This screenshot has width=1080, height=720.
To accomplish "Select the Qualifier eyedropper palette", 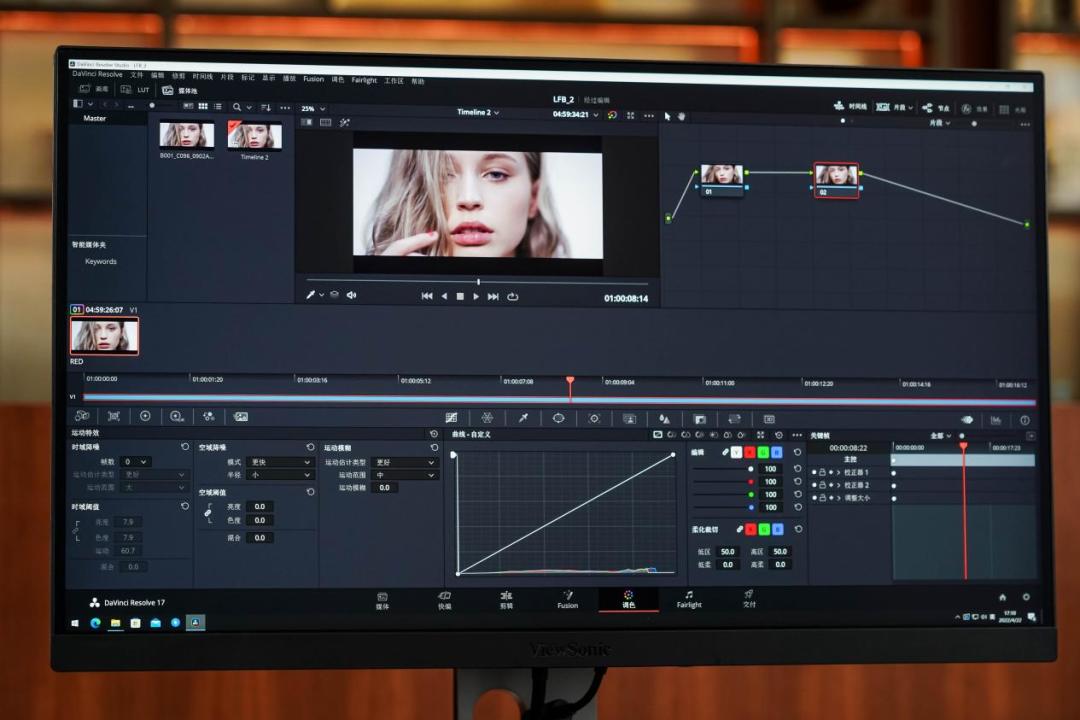I will (x=523, y=418).
